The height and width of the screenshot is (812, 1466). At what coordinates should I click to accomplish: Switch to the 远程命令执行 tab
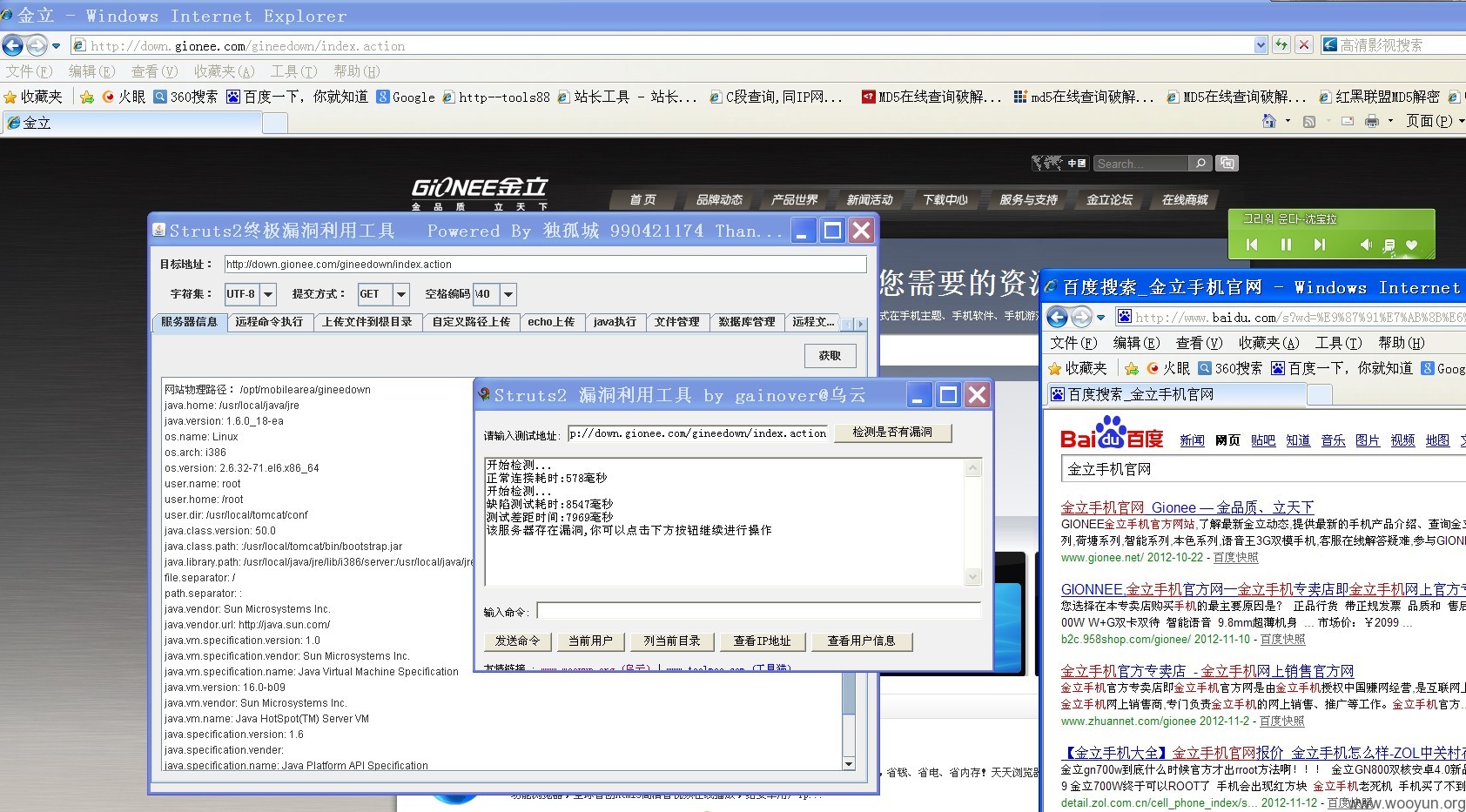pos(269,322)
